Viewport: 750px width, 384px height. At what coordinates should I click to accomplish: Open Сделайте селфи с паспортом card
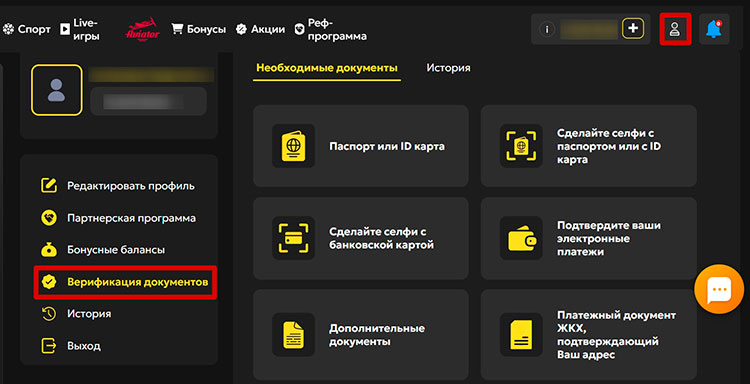click(589, 146)
